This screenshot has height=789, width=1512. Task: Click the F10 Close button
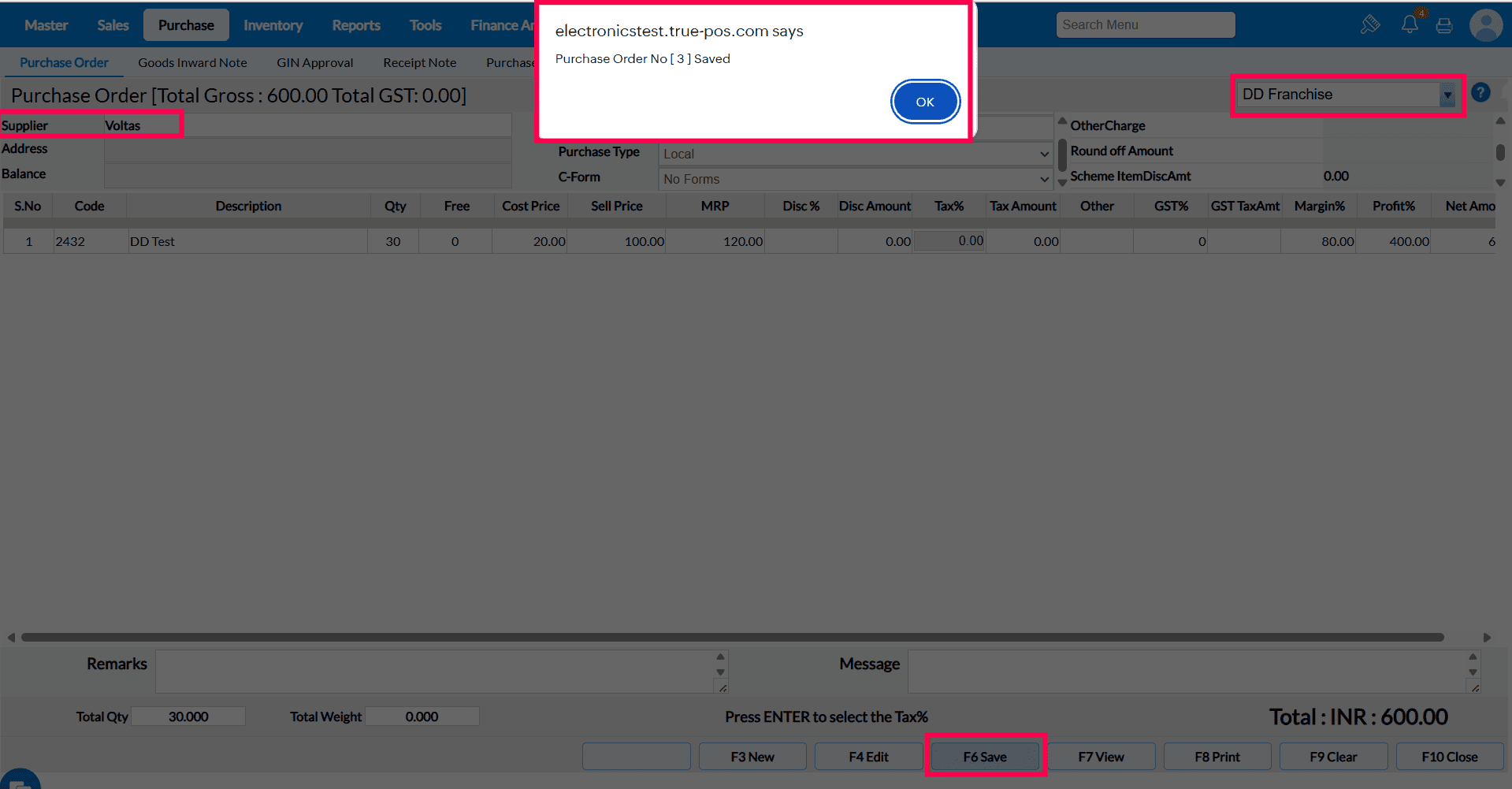click(x=1450, y=757)
